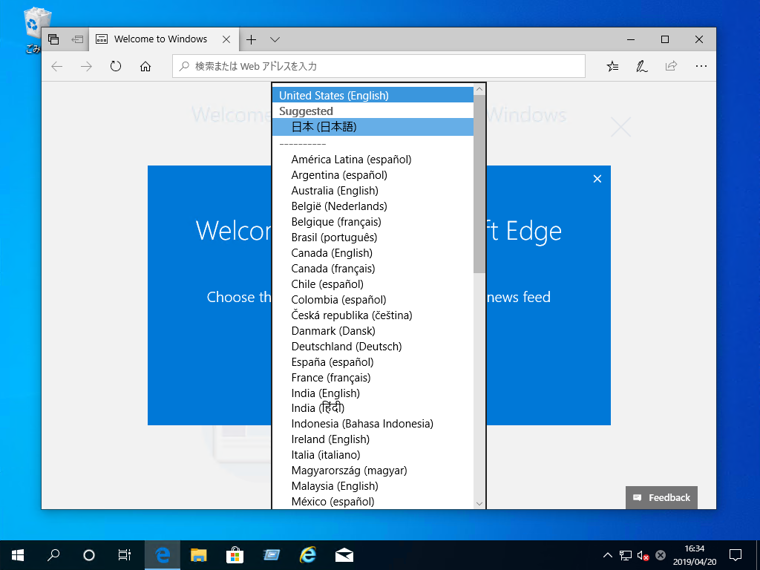This screenshot has height=570, width=760.
Task: Click the muted volume tray icon
Action: pos(643,555)
